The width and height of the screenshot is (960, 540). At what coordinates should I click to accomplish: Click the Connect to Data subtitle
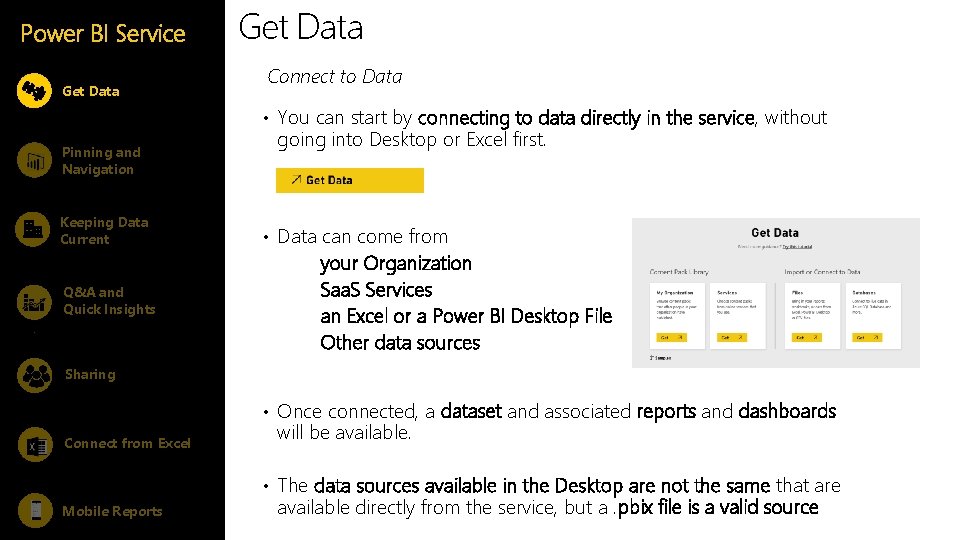click(x=335, y=77)
